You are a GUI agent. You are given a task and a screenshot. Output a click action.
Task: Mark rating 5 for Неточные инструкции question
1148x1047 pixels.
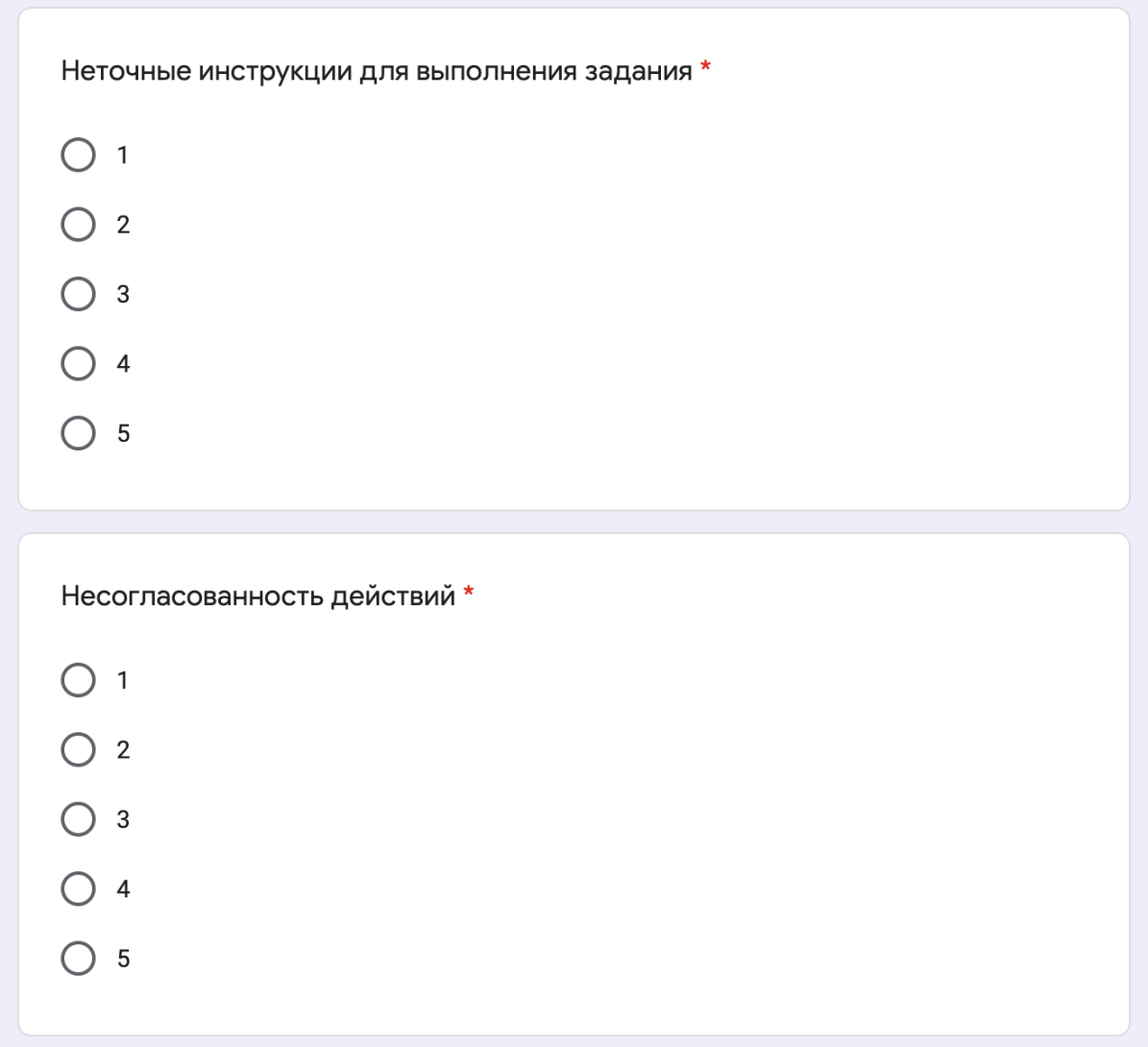tap(79, 432)
